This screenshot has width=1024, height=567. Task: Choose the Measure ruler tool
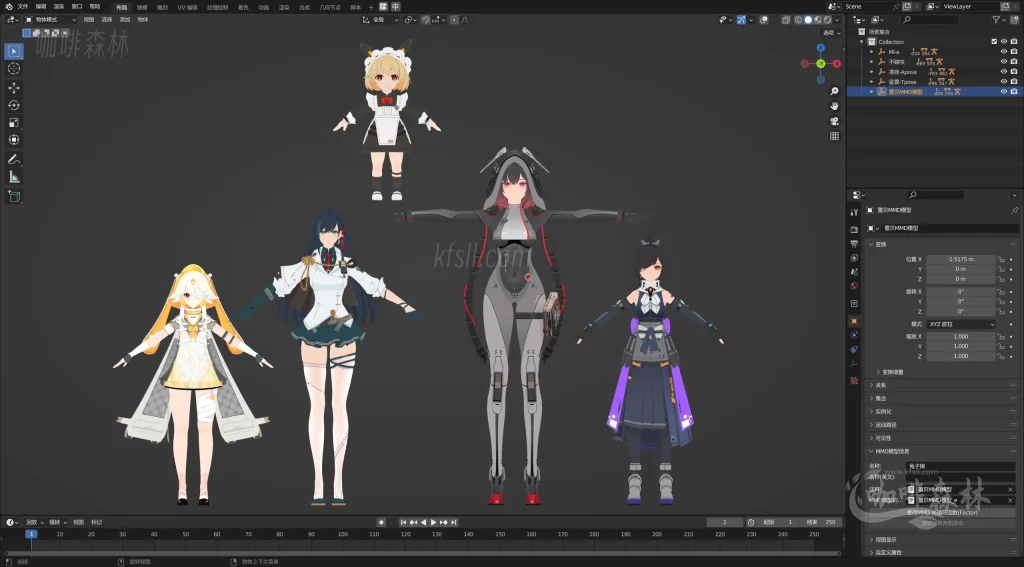pyautogui.click(x=14, y=177)
